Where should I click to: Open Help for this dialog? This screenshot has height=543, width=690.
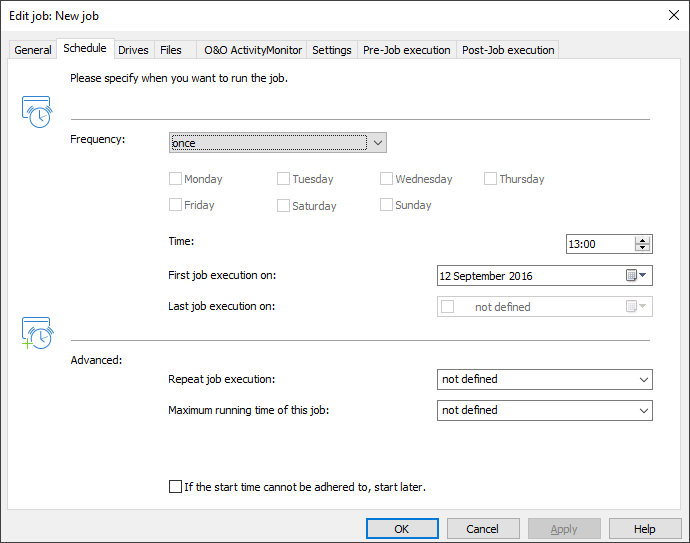point(644,529)
